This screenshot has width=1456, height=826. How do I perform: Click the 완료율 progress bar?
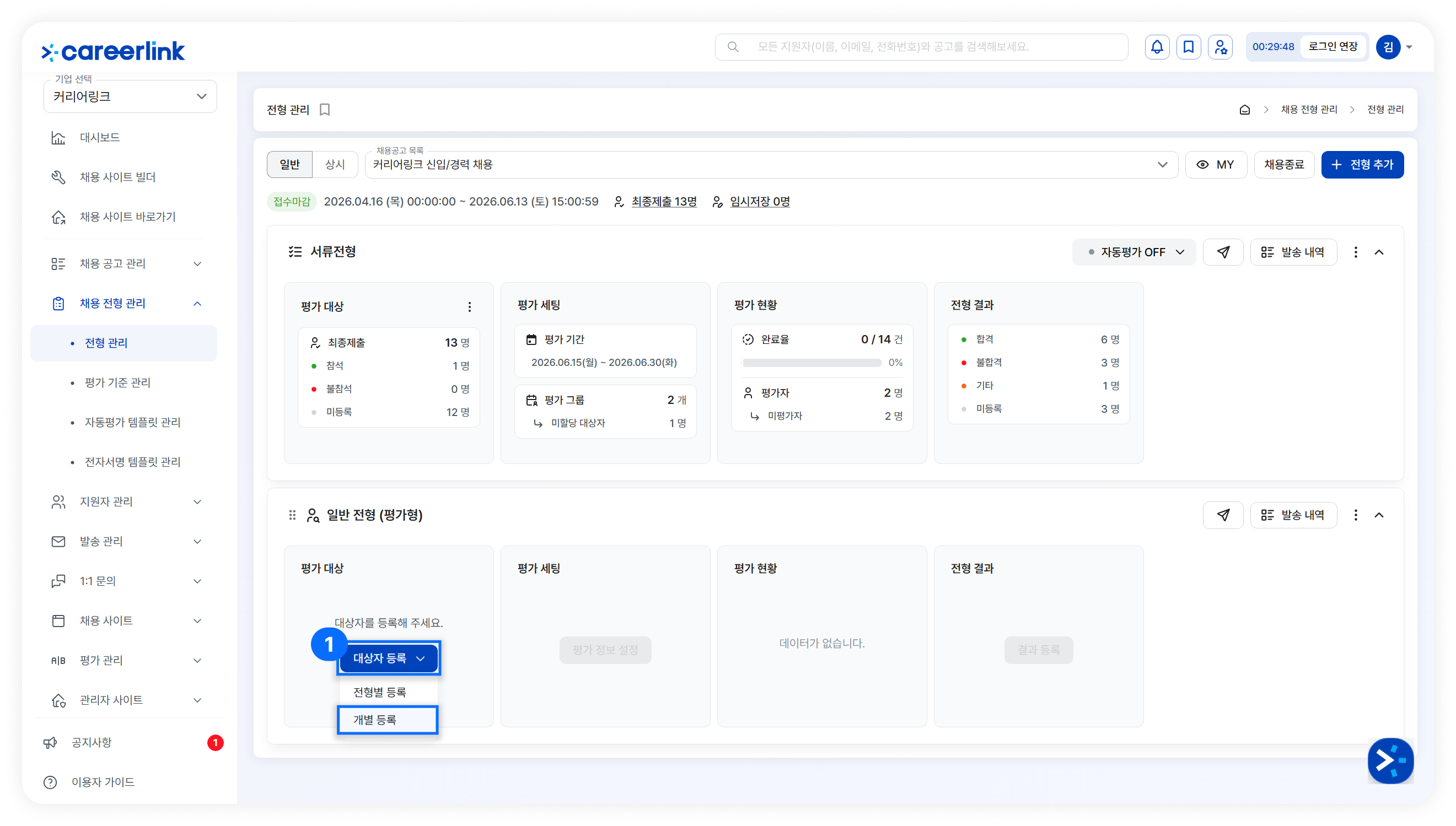(812, 363)
